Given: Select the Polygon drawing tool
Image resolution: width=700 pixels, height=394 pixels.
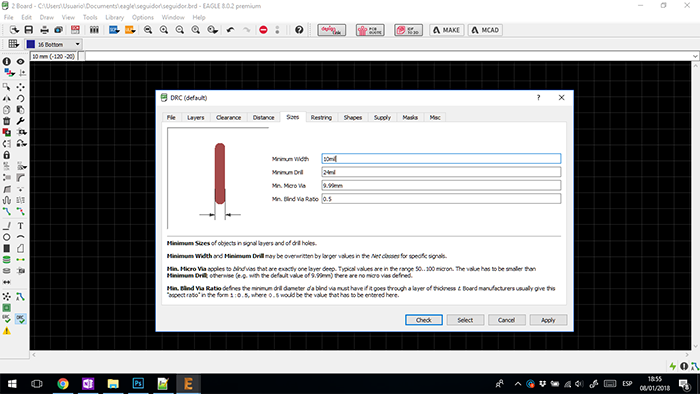Looking at the screenshot, I should pyautogui.click(x=21, y=249).
